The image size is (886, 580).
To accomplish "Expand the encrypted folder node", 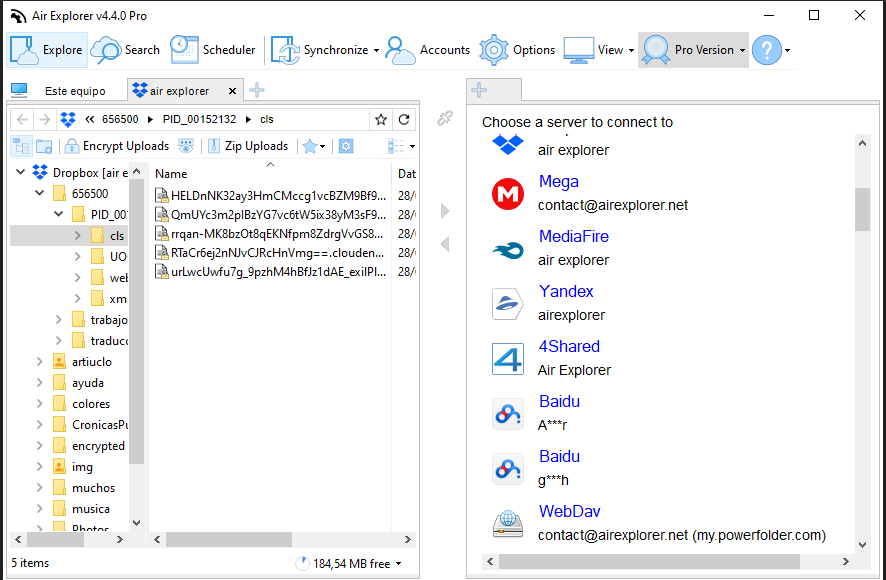I will point(40,445).
